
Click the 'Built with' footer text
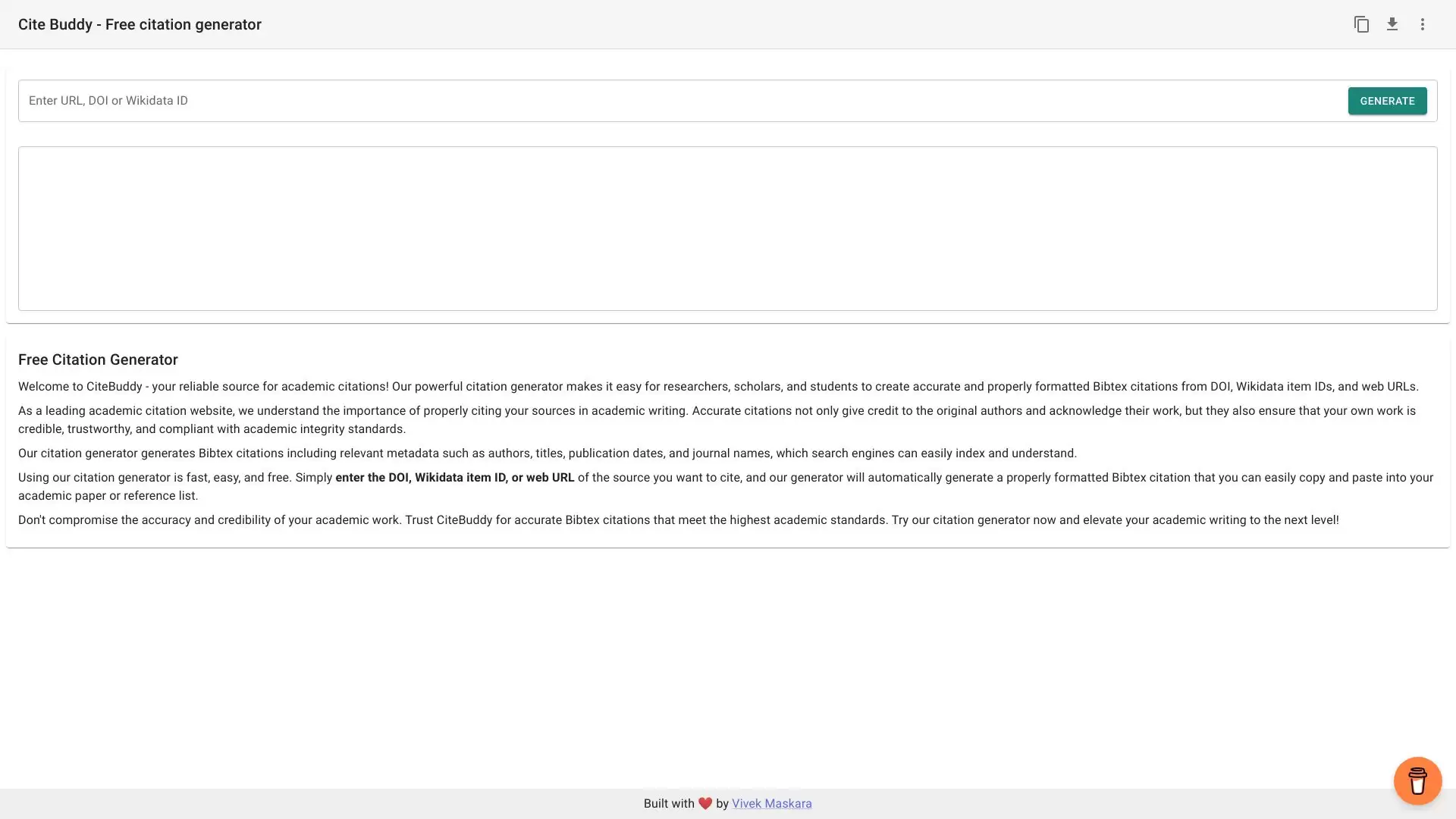[x=668, y=804]
